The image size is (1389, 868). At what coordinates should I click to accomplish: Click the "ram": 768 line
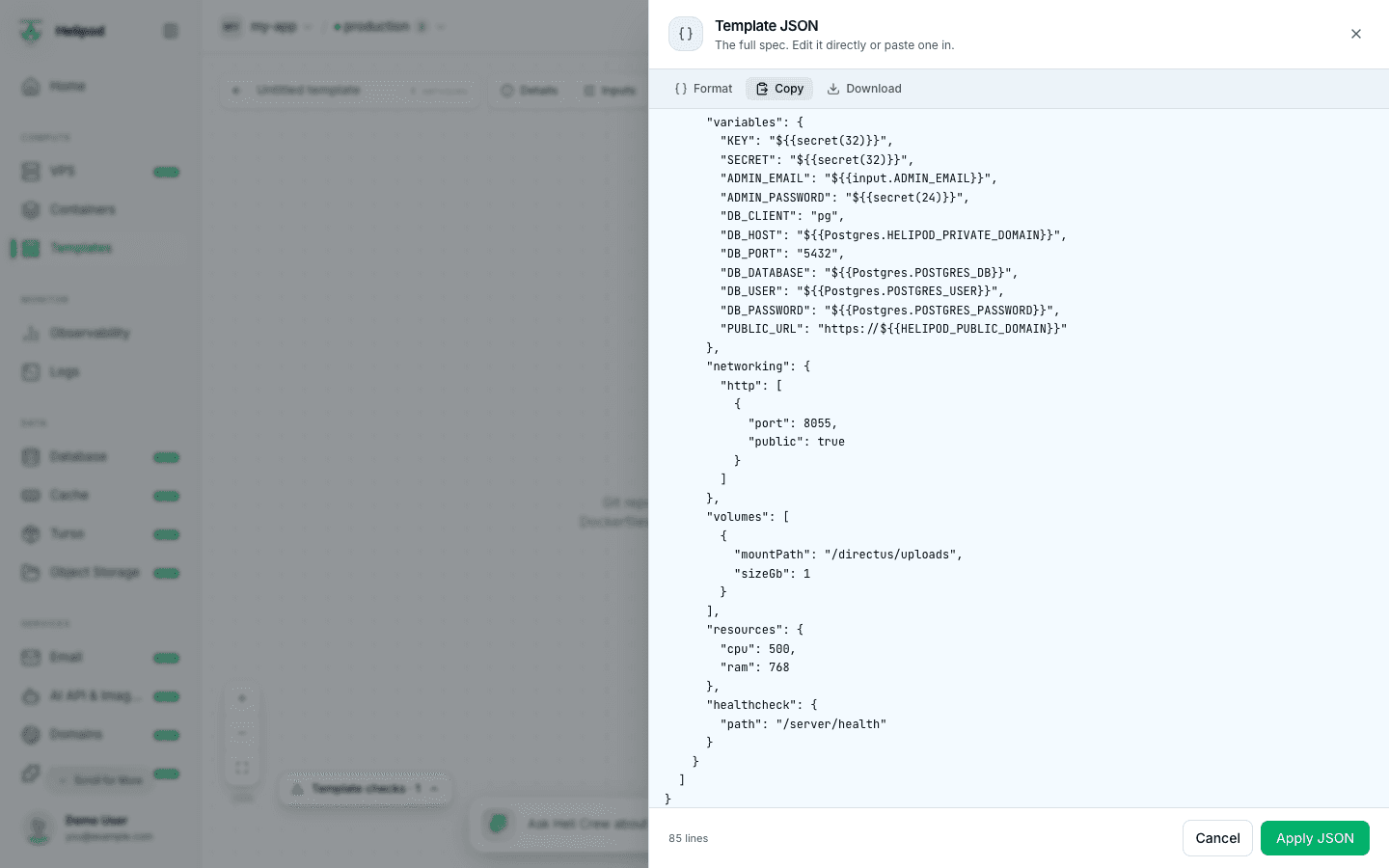pyautogui.click(x=755, y=667)
